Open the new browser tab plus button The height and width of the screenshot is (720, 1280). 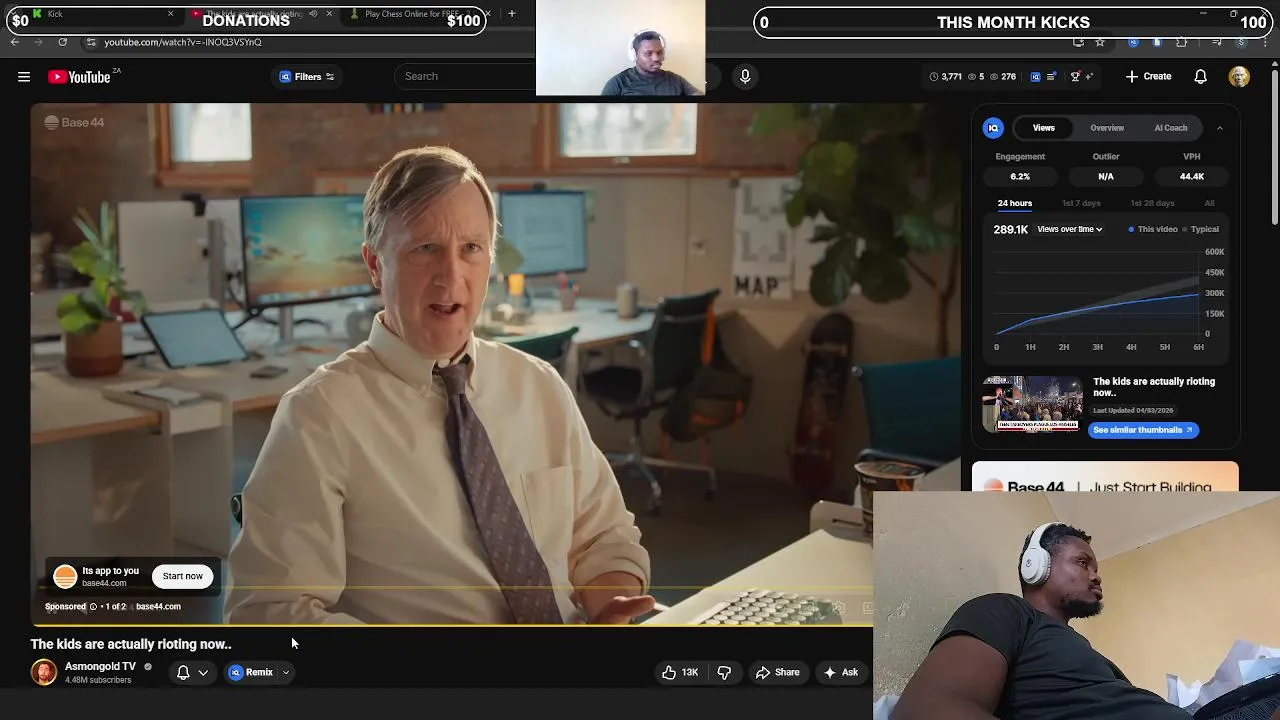[511, 14]
